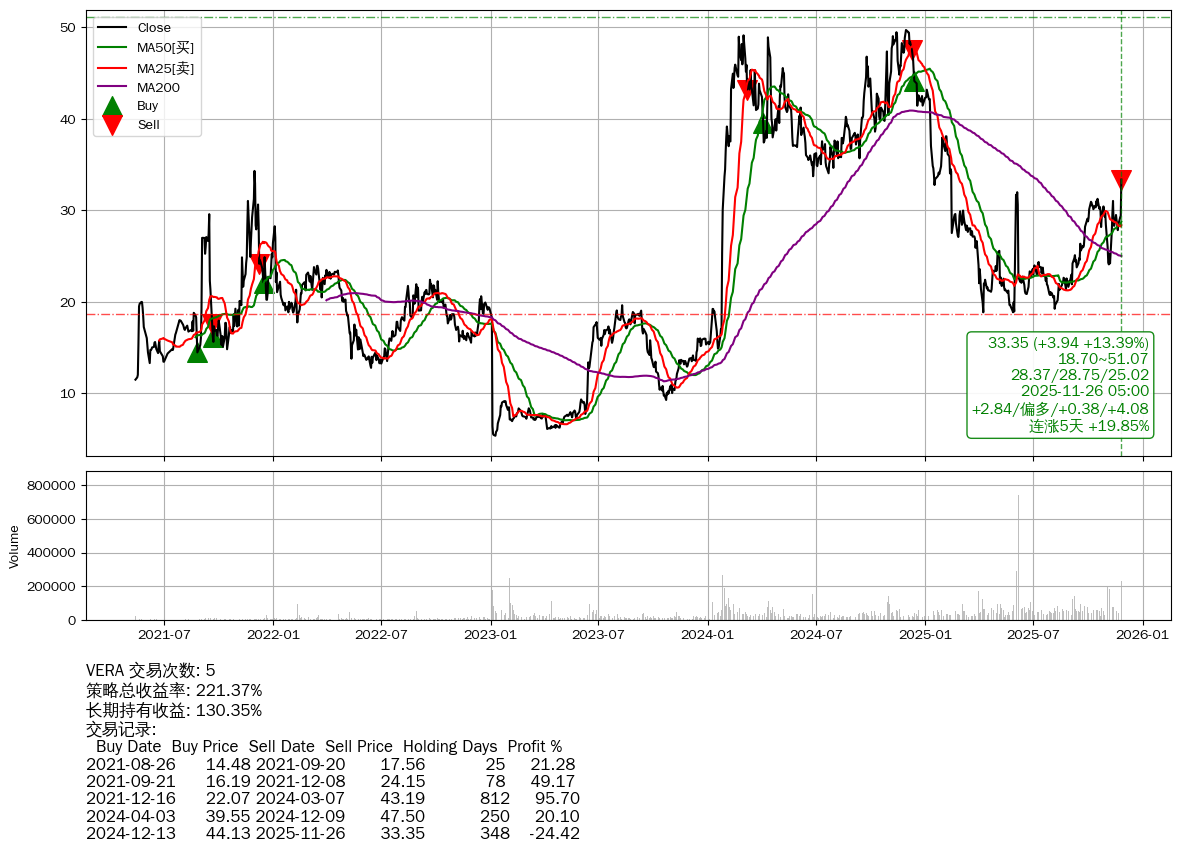
Task: Select the Sell marker at the 47.50 peak
Action: [x=912, y=49]
